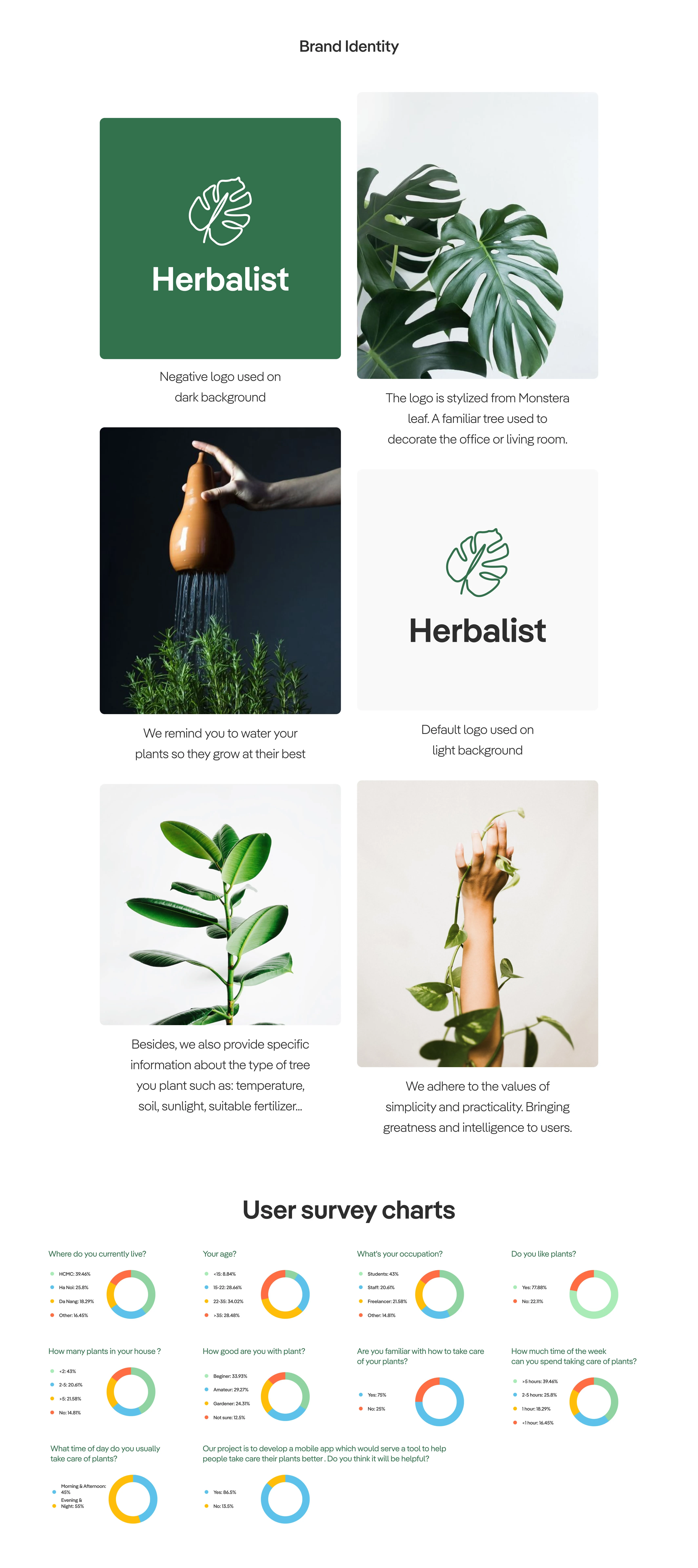Viewport: 698px width, 1568px height.
Task: Click the Monstera leaves photo thumbnail
Action: pyautogui.click(x=478, y=235)
